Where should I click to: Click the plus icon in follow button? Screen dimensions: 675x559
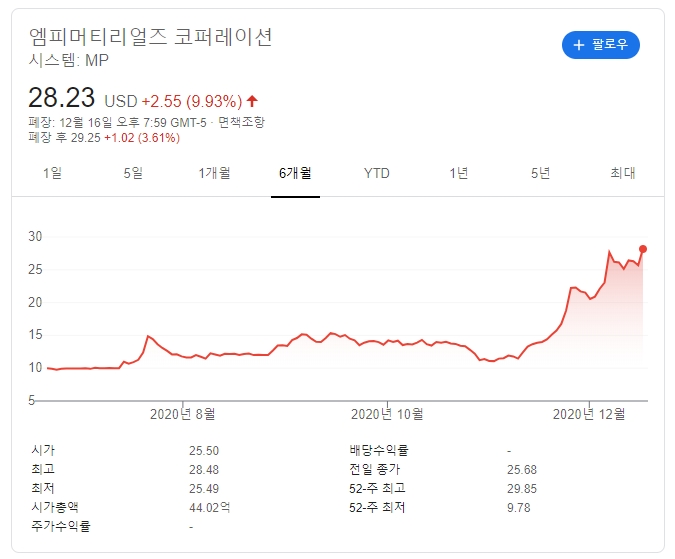coord(579,45)
